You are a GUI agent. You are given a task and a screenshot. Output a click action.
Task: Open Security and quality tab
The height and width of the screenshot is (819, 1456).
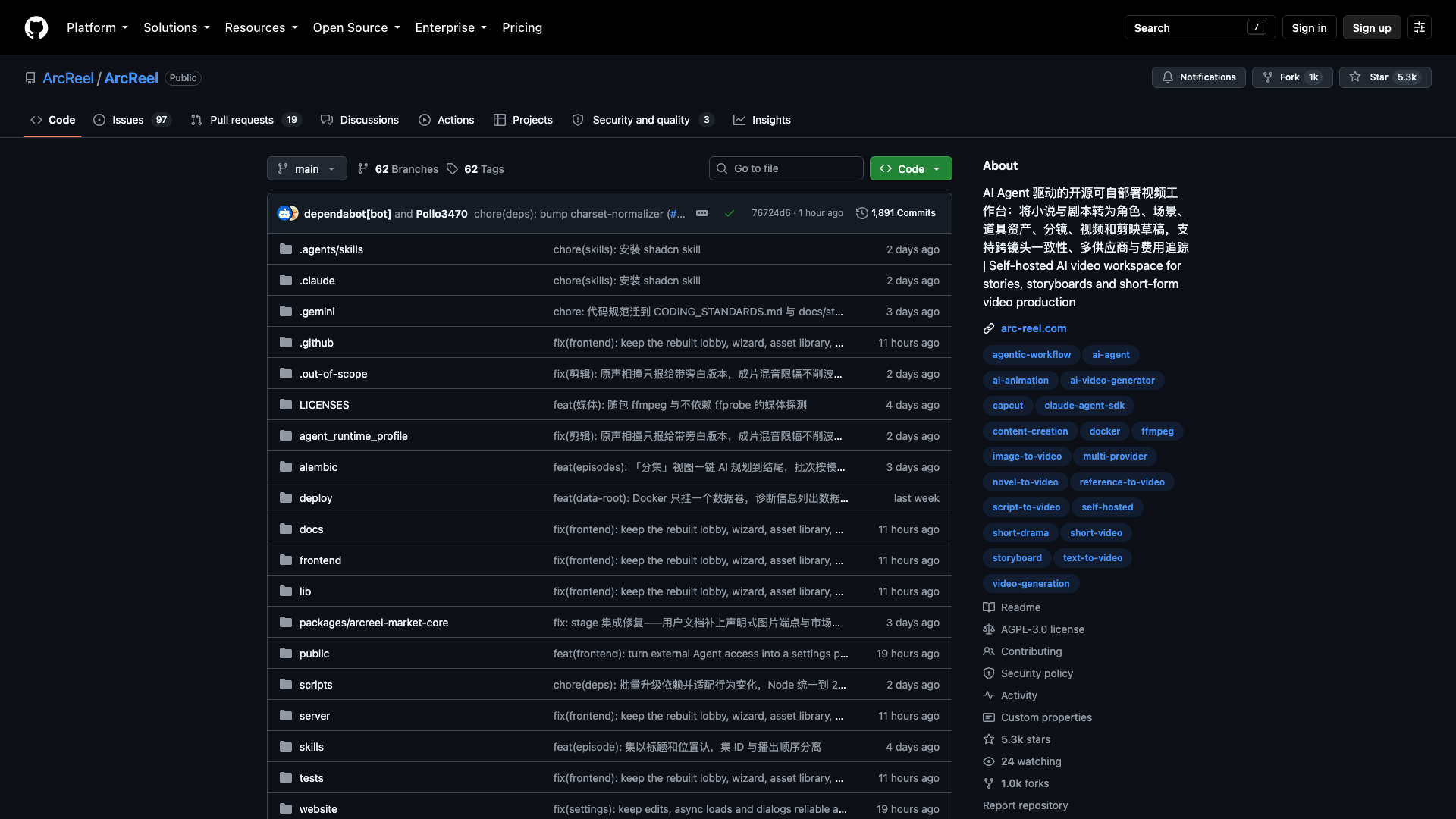642,120
